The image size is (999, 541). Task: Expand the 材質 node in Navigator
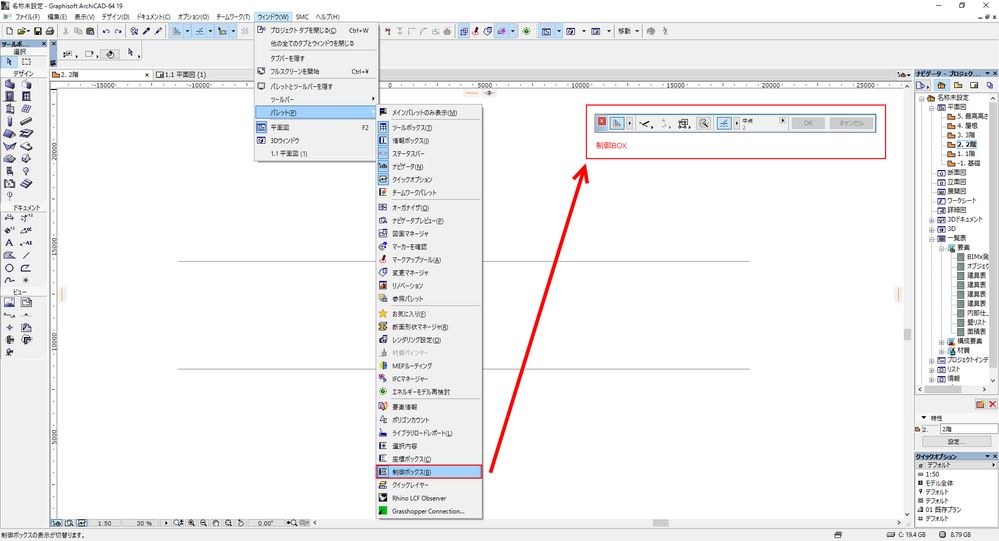pyautogui.click(x=942, y=351)
